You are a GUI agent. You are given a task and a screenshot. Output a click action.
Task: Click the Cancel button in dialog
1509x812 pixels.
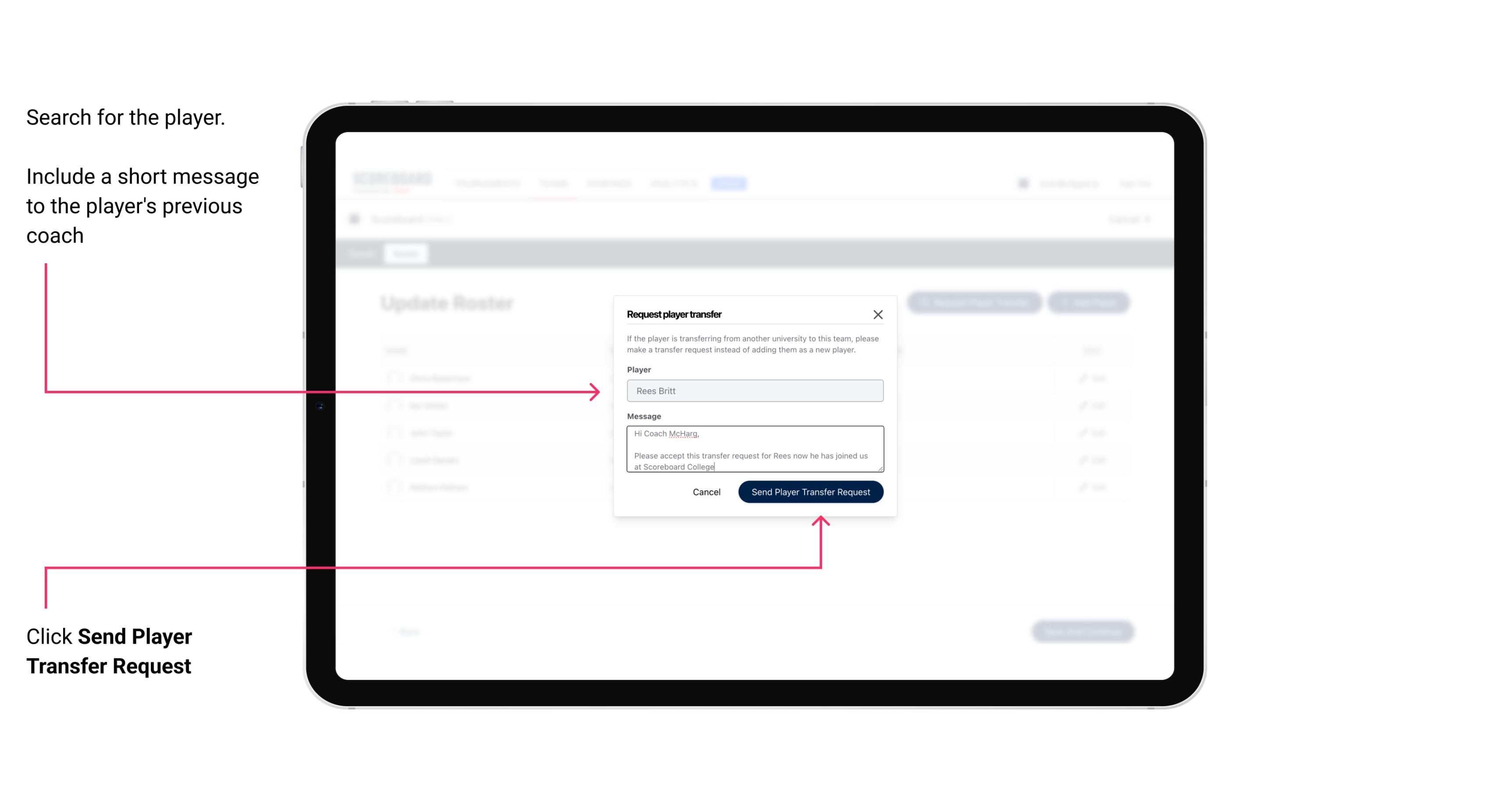pos(706,491)
